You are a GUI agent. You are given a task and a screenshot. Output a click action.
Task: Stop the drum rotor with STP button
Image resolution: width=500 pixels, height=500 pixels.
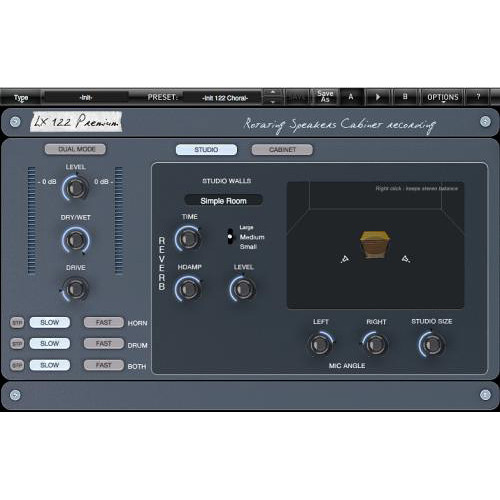click(17, 344)
